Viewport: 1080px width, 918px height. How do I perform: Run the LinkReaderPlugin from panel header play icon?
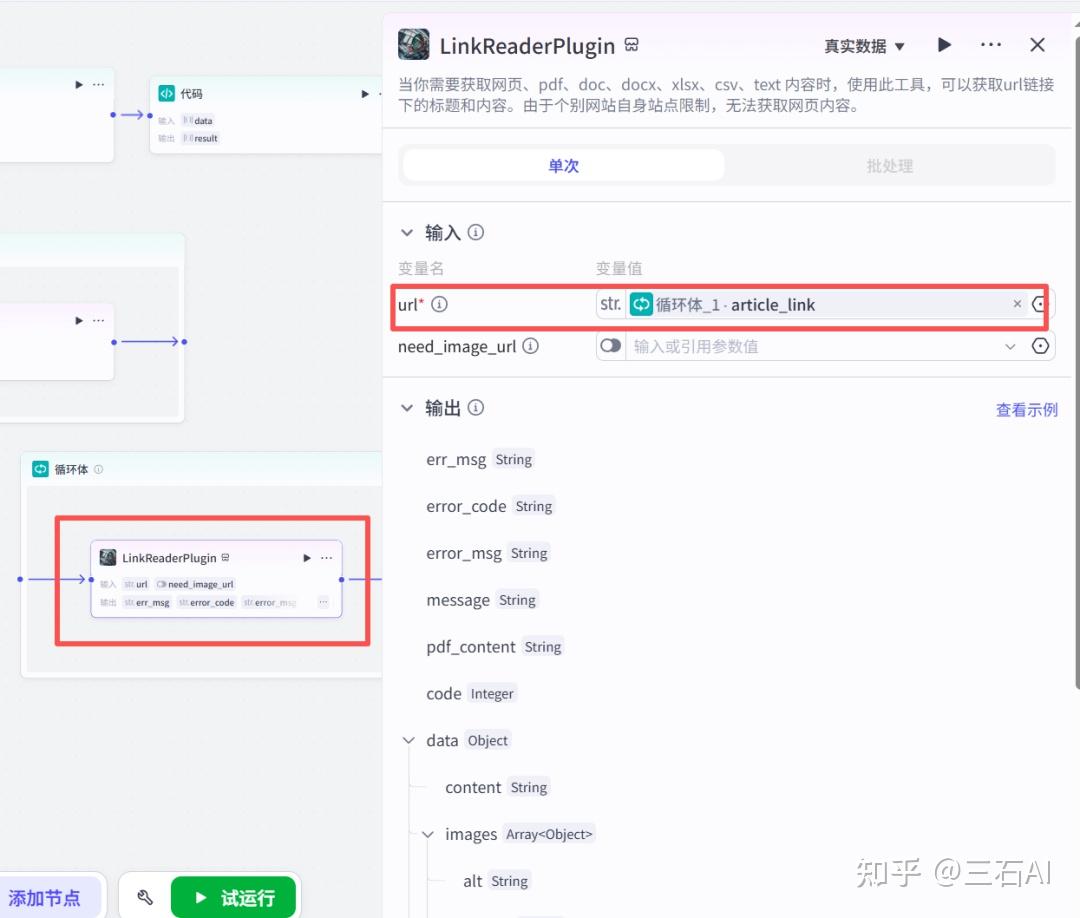(x=944, y=45)
